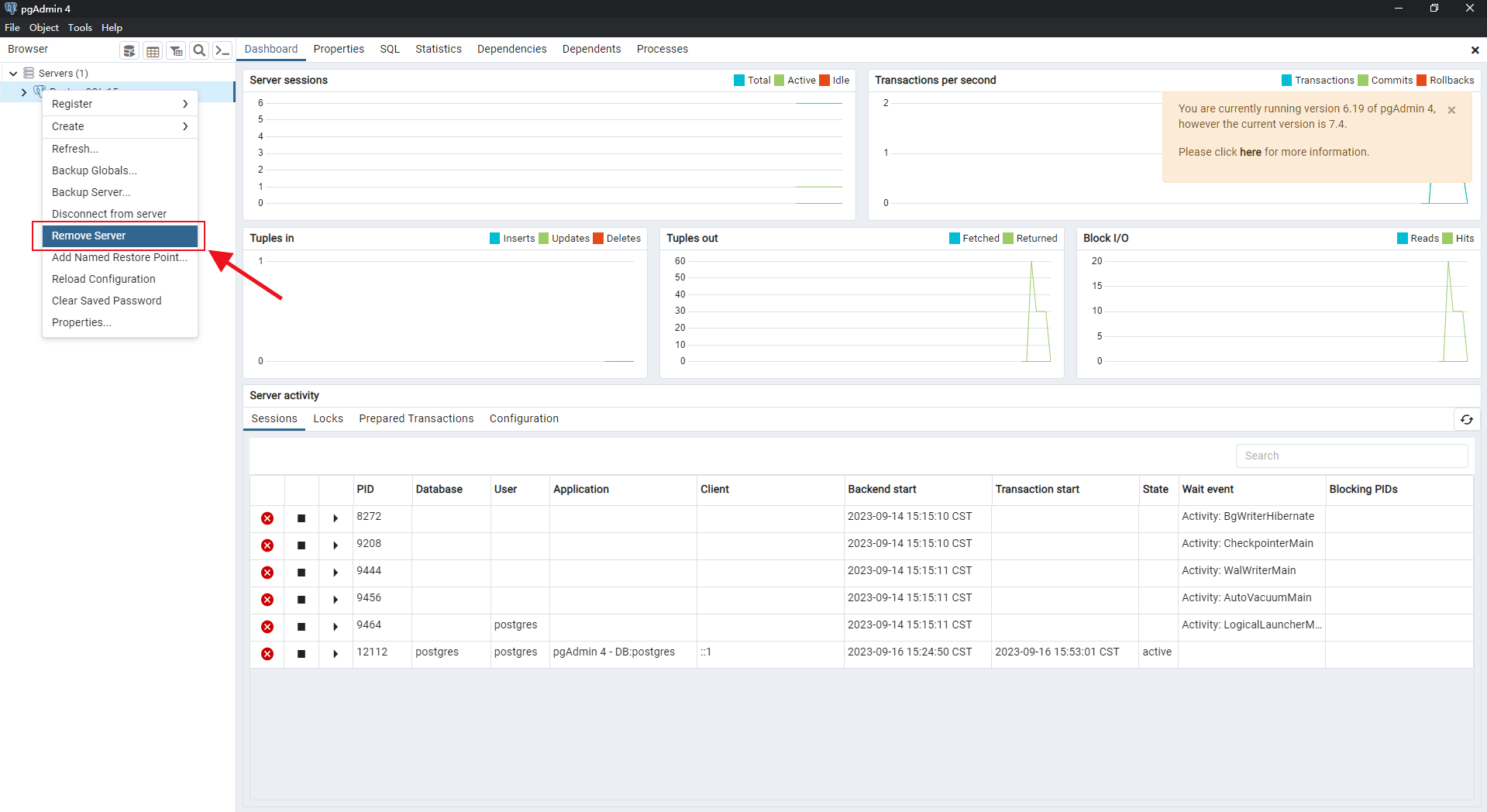The height and width of the screenshot is (812, 1487).
Task: Terminate session with PID 8272
Action: click(x=267, y=518)
